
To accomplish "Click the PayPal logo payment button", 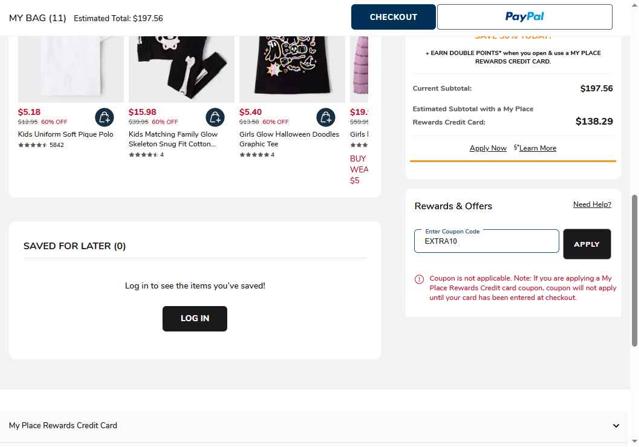I will pyautogui.click(x=524, y=17).
